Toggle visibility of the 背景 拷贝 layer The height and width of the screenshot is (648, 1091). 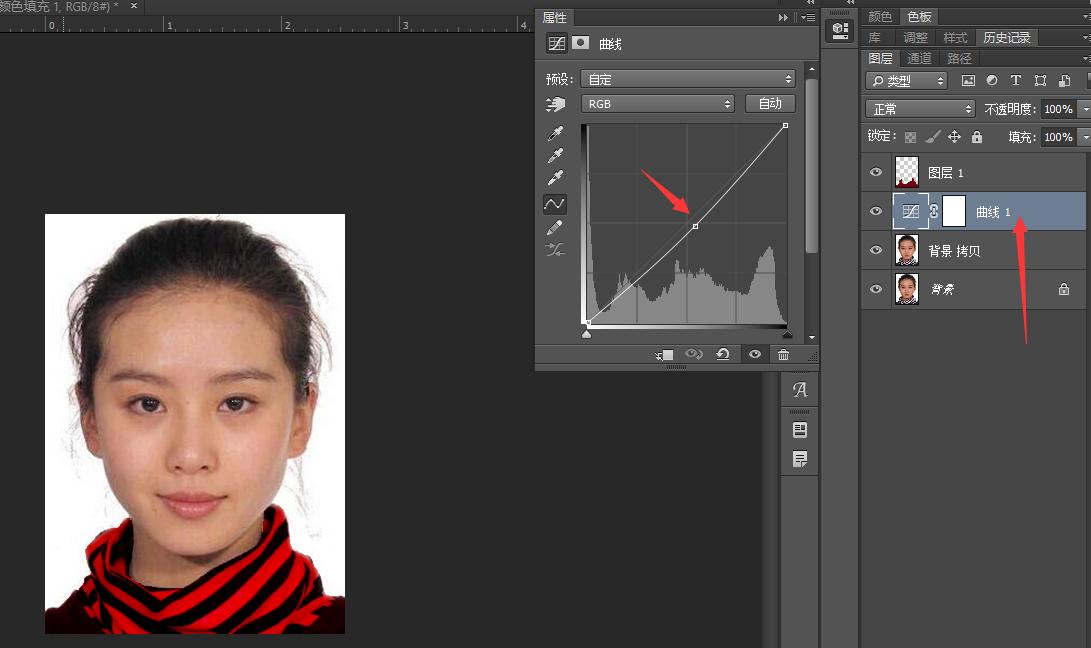[876, 250]
